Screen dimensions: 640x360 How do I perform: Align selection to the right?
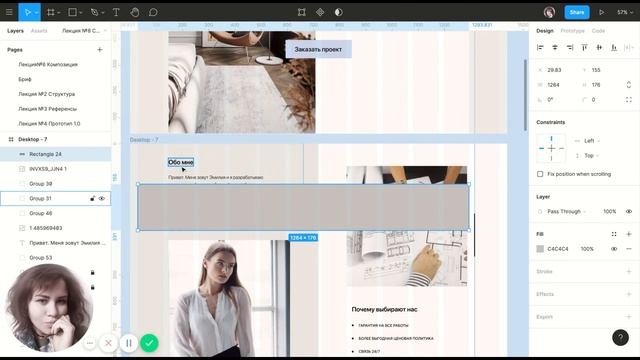[x=570, y=48]
